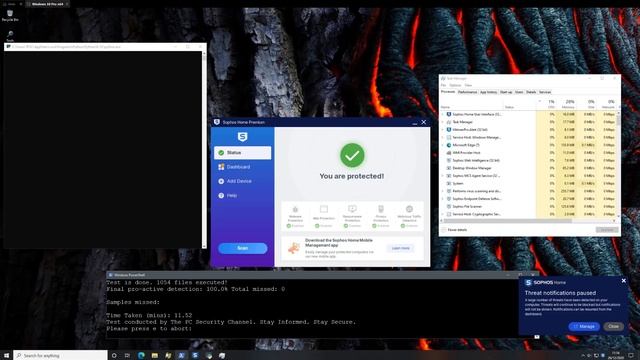This screenshot has width=640, height=360.
Task: Click the End task button in Task Manager
Action: tap(607, 230)
